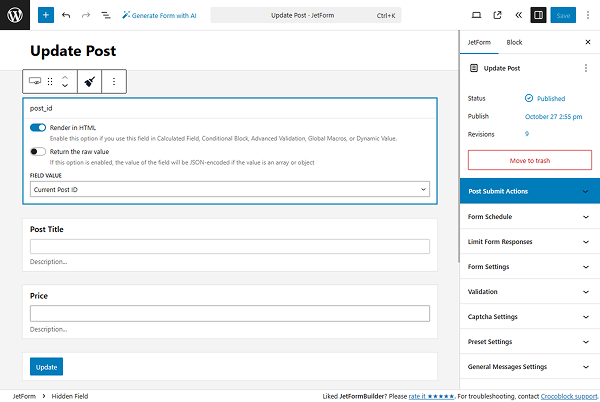This screenshot has height=402, width=600.
Task: Open the Crocoblock support link
Action: 569,396
